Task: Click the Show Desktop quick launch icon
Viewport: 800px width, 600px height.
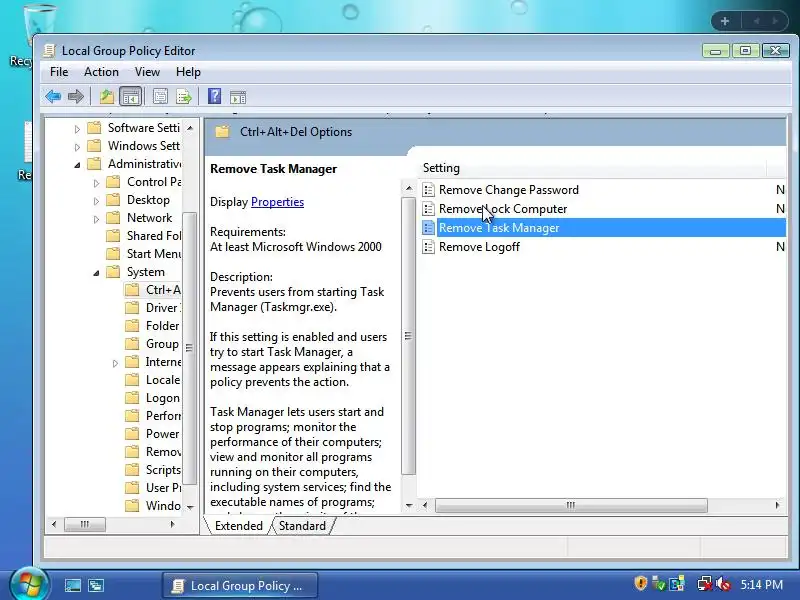Action: click(72, 586)
